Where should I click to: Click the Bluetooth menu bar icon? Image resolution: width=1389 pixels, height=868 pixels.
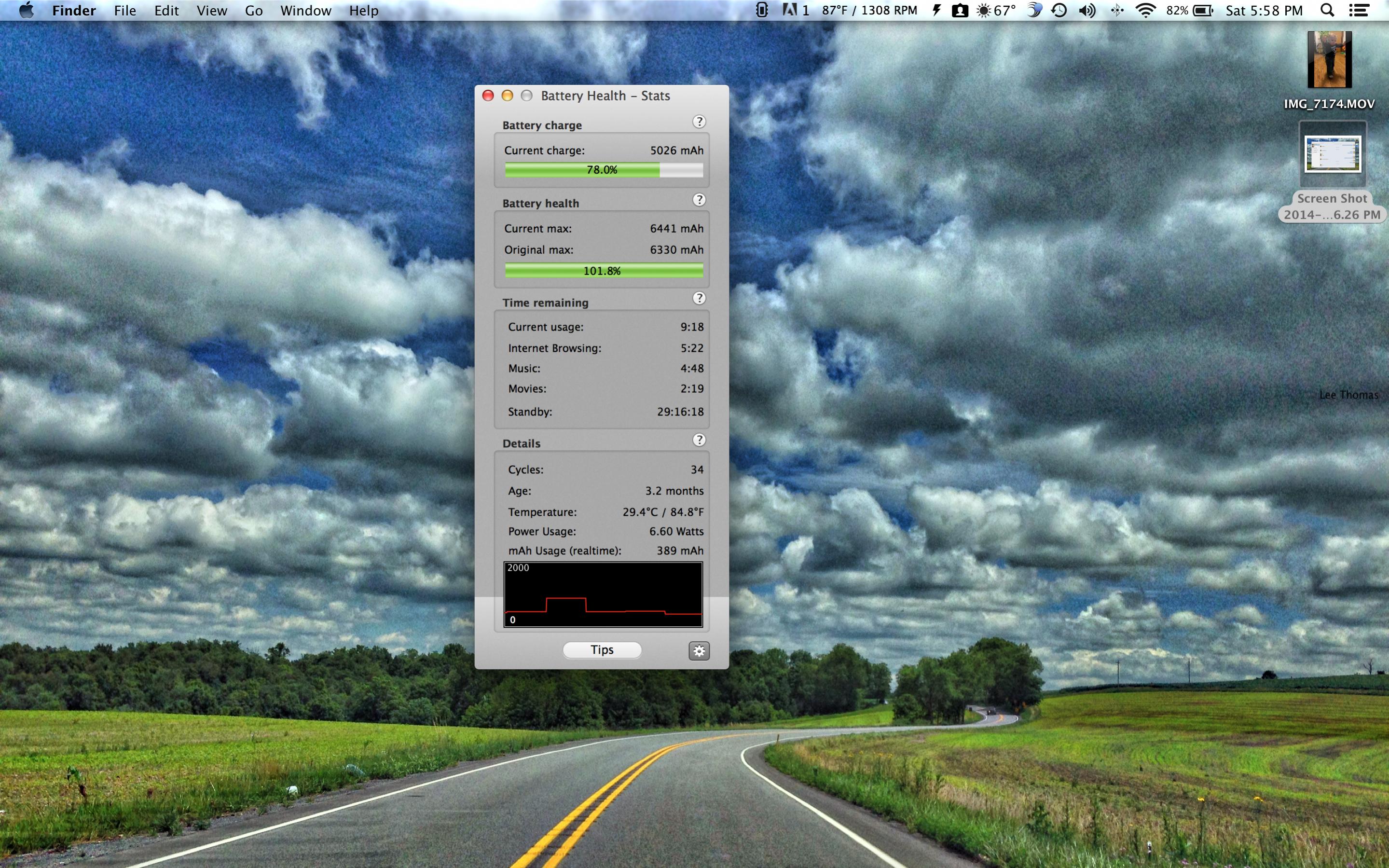[x=1116, y=10]
